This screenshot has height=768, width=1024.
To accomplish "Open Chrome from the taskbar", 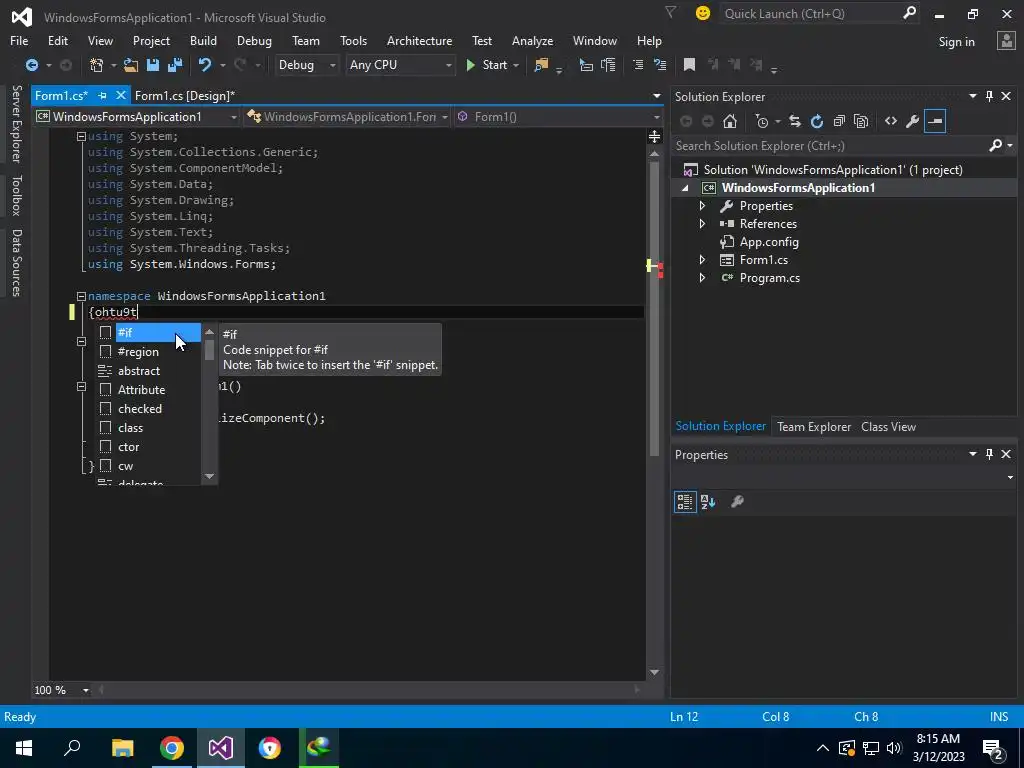I will (172, 747).
